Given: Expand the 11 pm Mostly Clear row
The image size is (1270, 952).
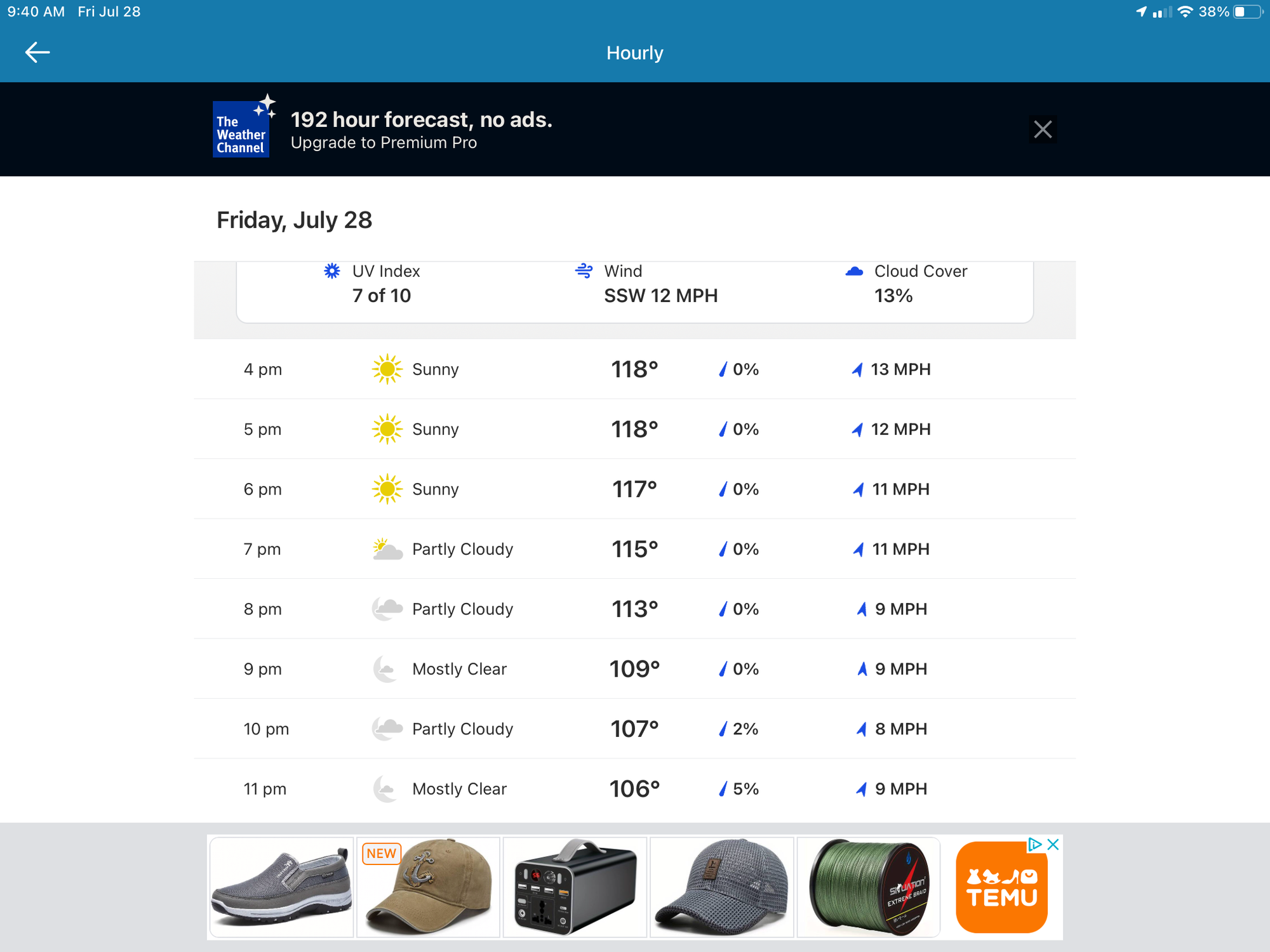Looking at the screenshot, I should [634, 789].
